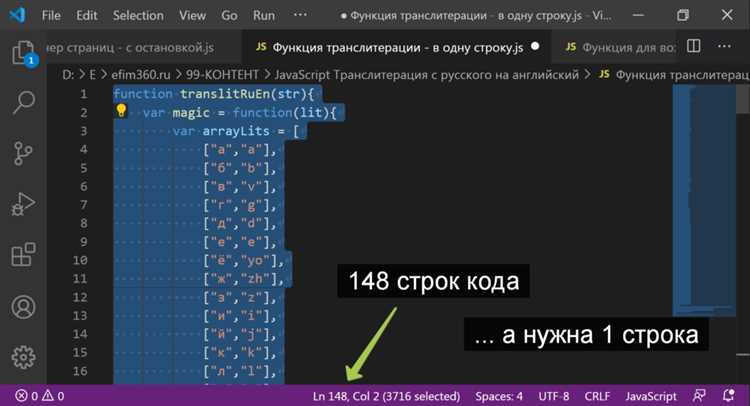Click the ["л","l"] array line
750x406 pixels.
(x=240, y=371)
